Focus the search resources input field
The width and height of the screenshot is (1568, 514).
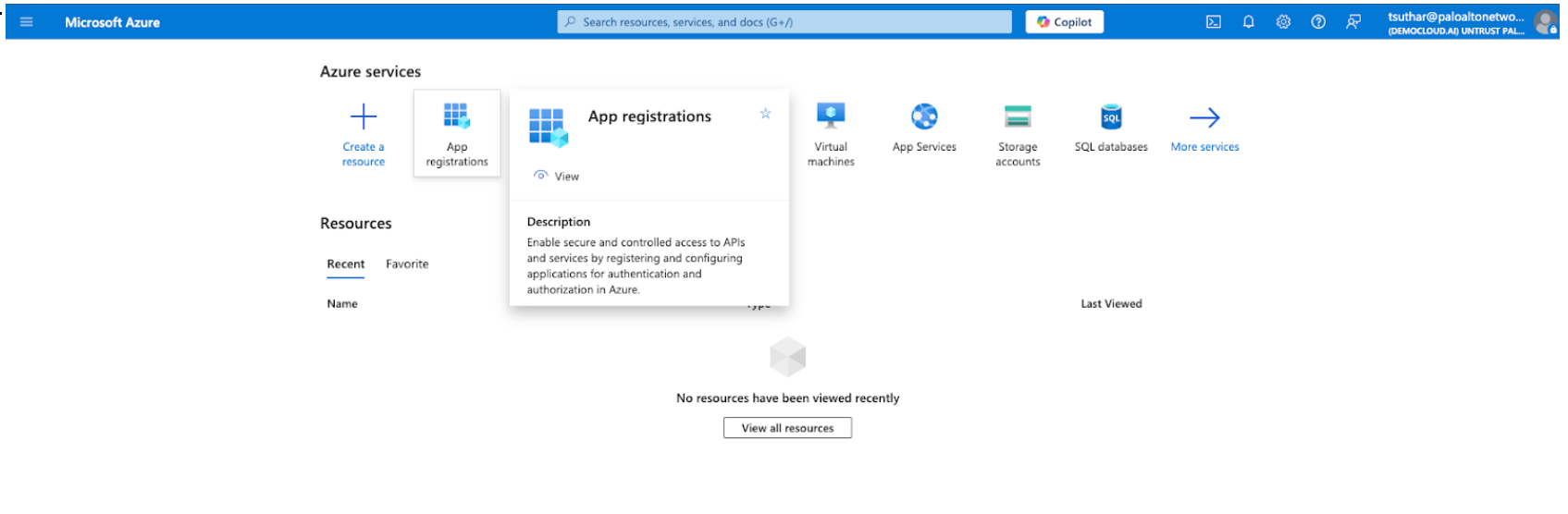point(784,22)
